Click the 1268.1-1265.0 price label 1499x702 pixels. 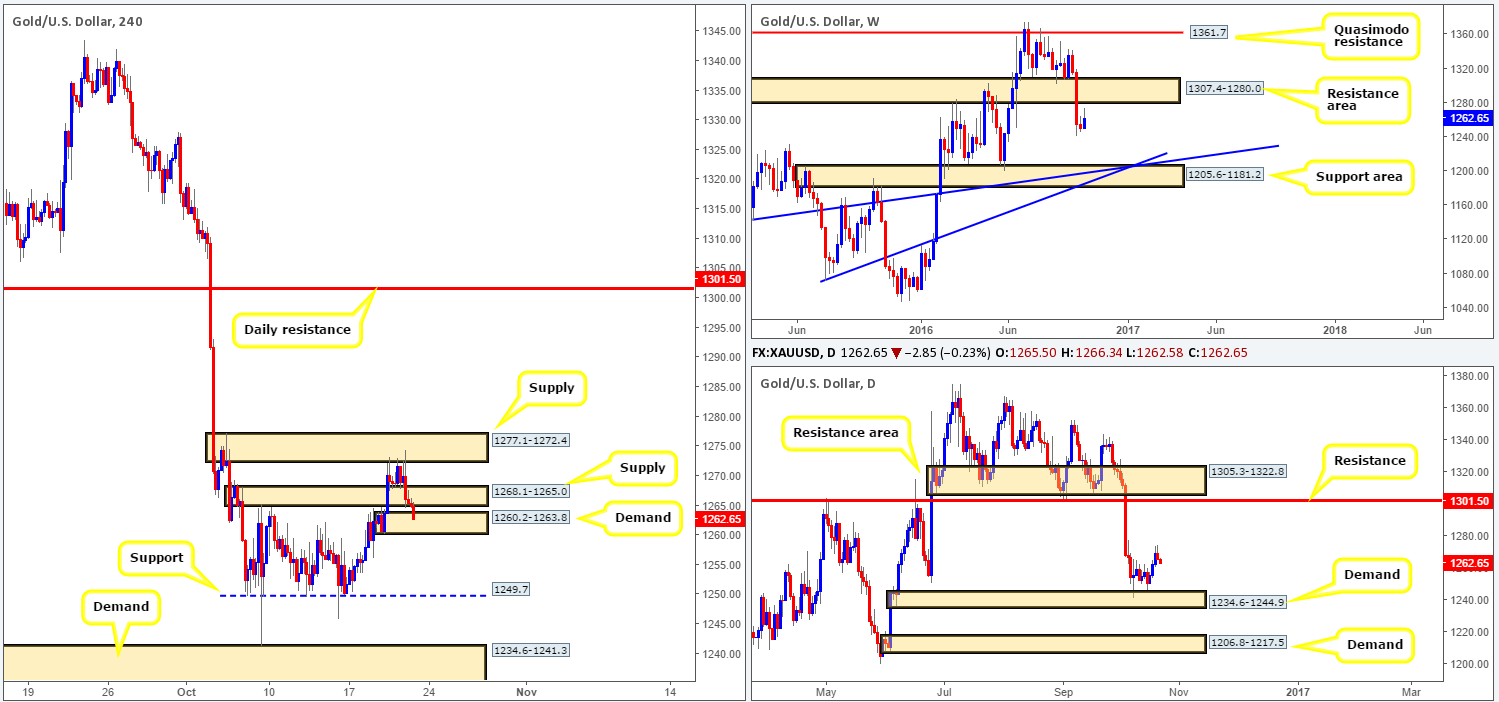tap(529, 491)
